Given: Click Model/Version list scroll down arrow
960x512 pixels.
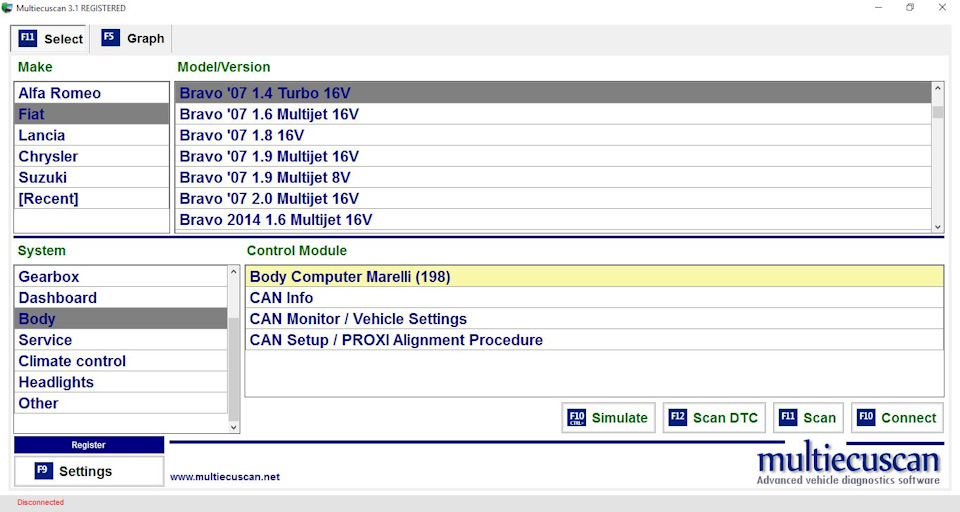Looking at the screenshot, I should (x=937, y=227).
